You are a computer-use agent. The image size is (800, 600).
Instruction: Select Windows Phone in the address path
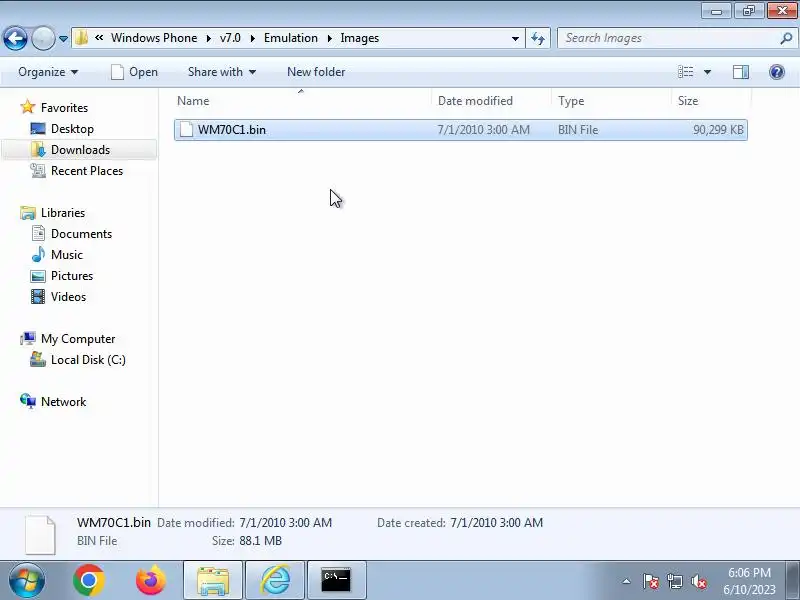[154, 38]
